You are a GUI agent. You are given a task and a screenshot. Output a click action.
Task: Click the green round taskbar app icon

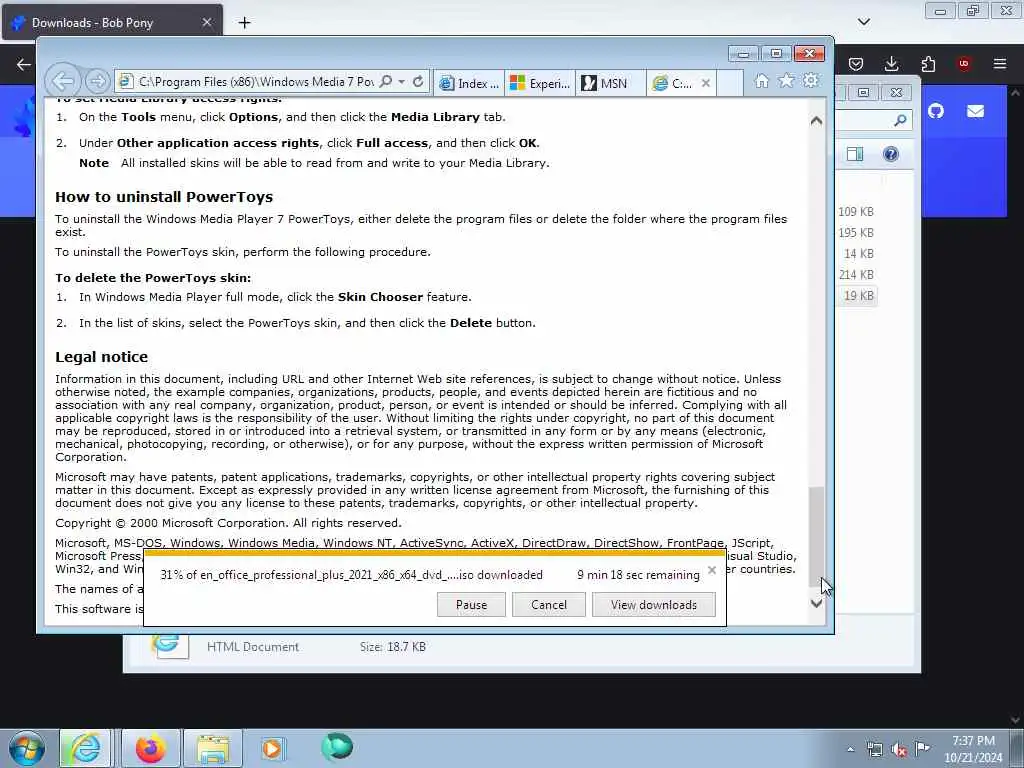pos(337,747)
